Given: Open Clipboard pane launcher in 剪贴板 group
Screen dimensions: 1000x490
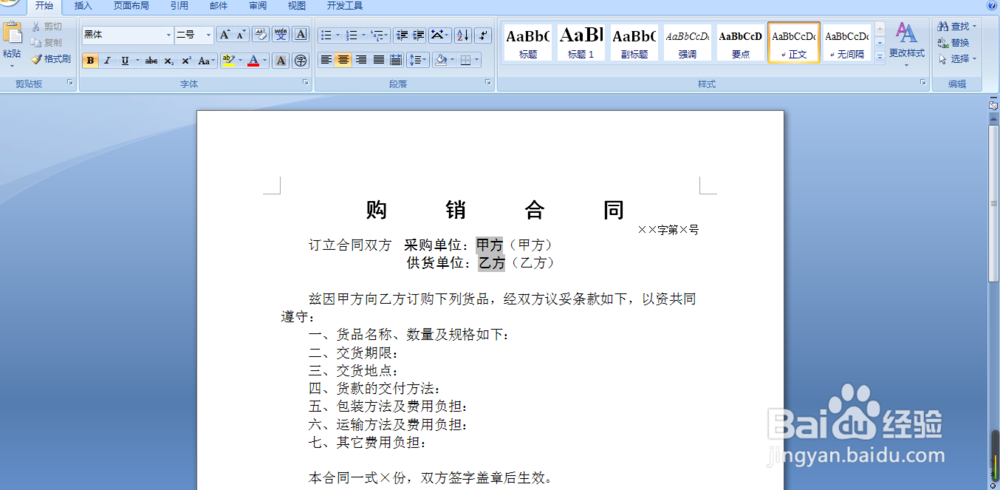Looking at the screenshot, I should pyautogui.click(x=70, y=82).
